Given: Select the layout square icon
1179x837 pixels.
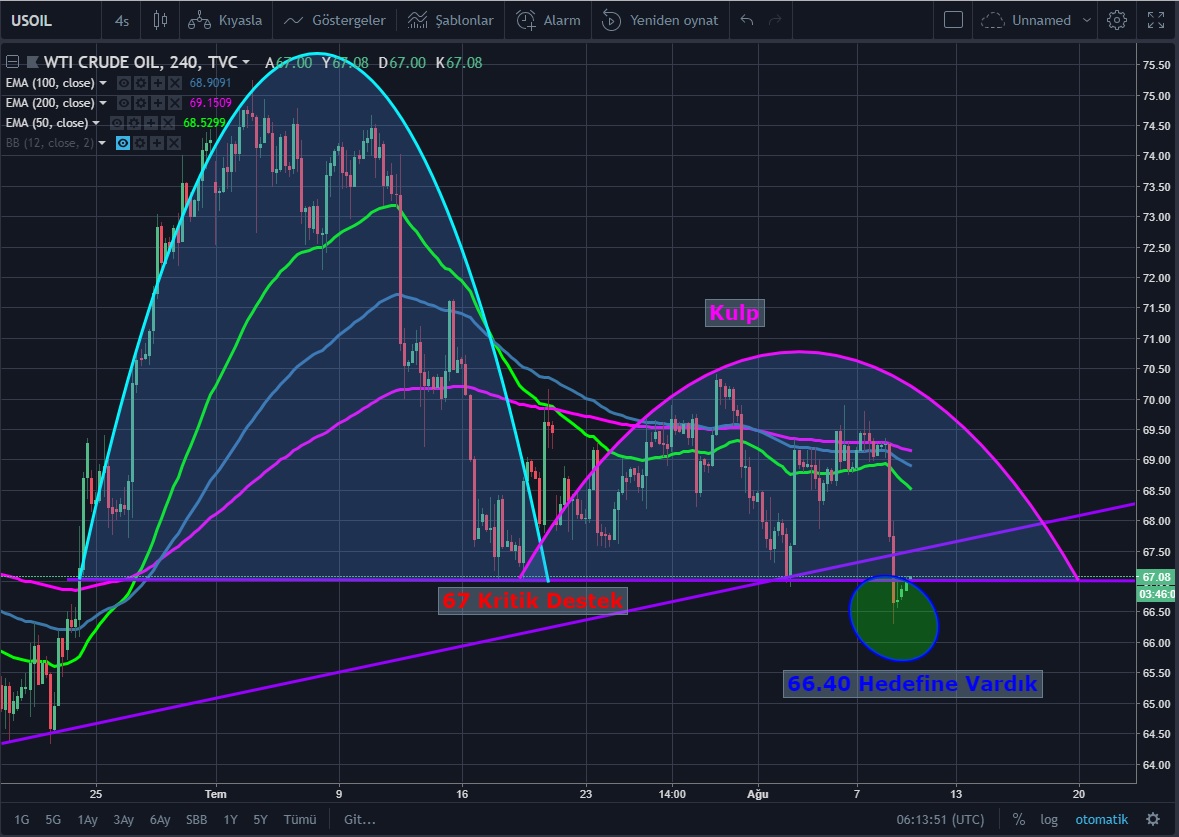Looking at the screenshot, I should click(953, 20).
